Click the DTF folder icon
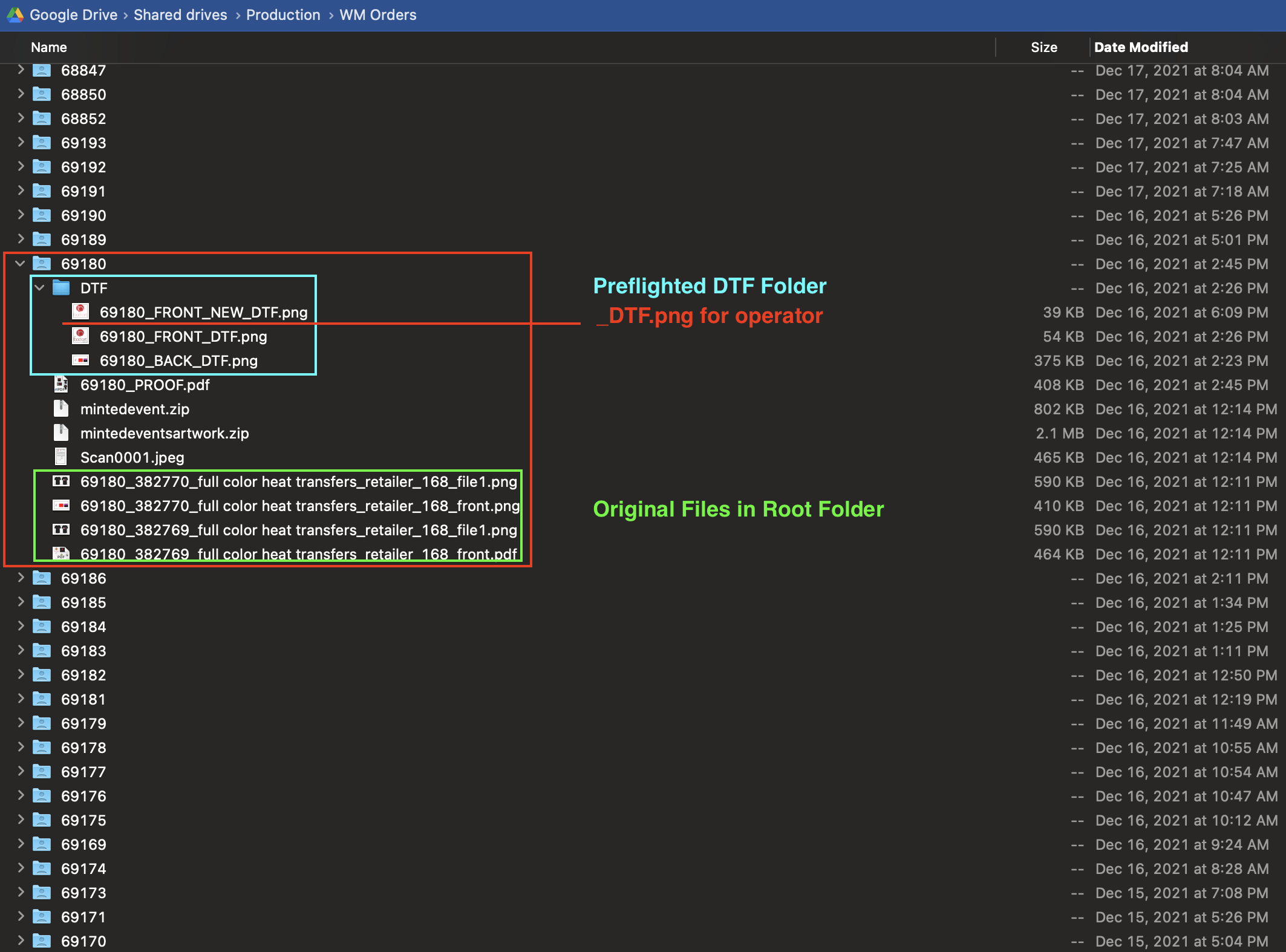 click(x=61, y=288)
